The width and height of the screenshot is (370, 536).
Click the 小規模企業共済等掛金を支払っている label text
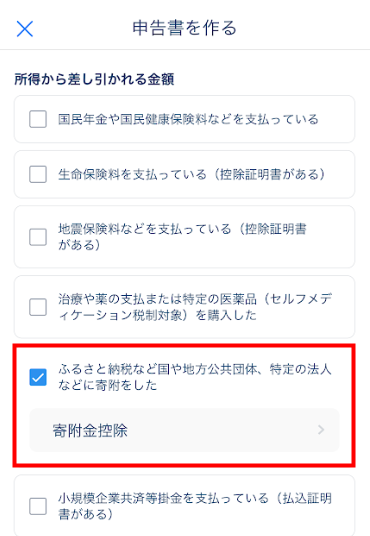point(163,498)
